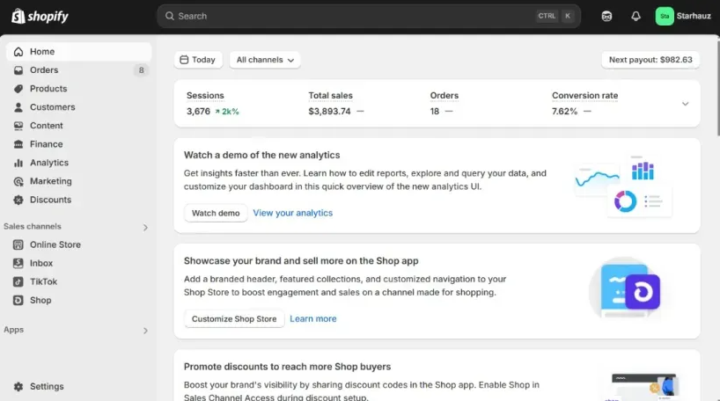Open Settings gear in sidebar

coord(18,386)
